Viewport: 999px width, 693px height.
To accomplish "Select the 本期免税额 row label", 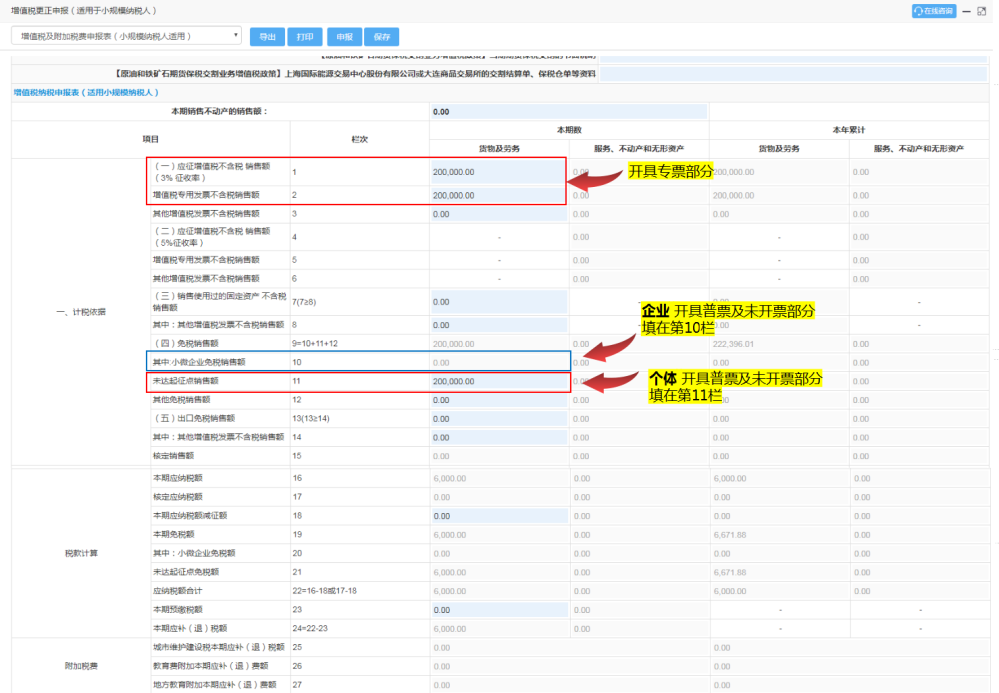I will pyautogui.click(x=173, y=534).
